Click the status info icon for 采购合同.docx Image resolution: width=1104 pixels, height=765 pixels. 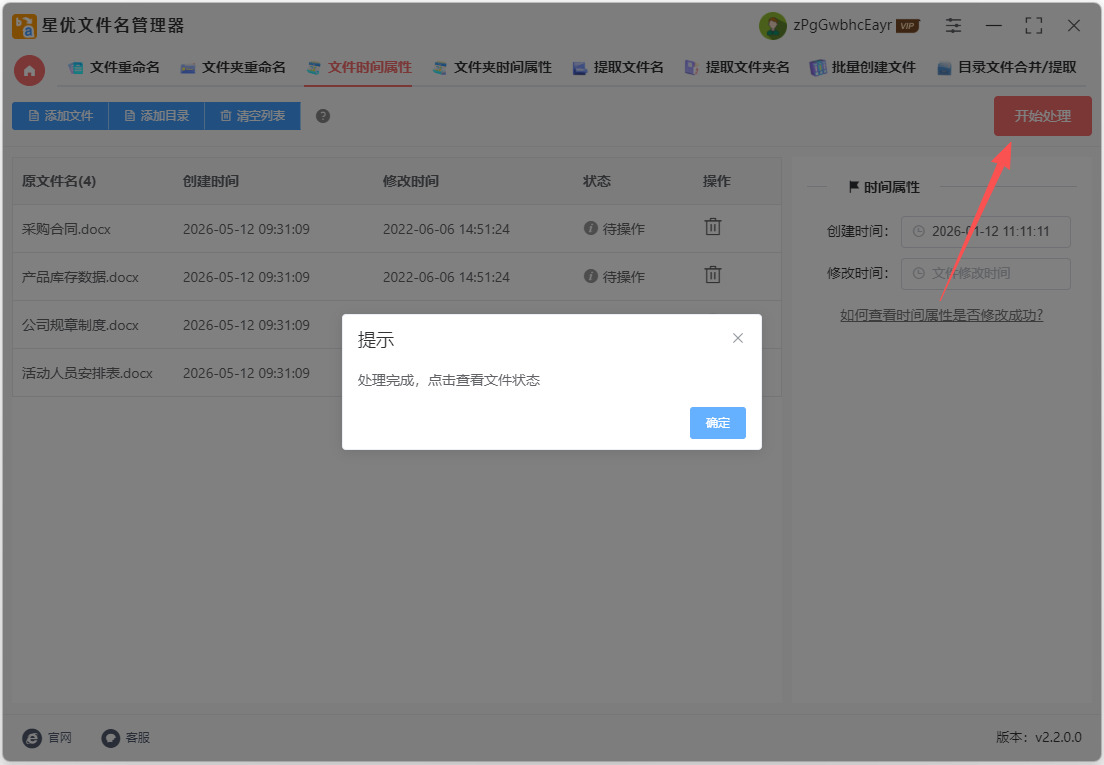pos(591,228)
